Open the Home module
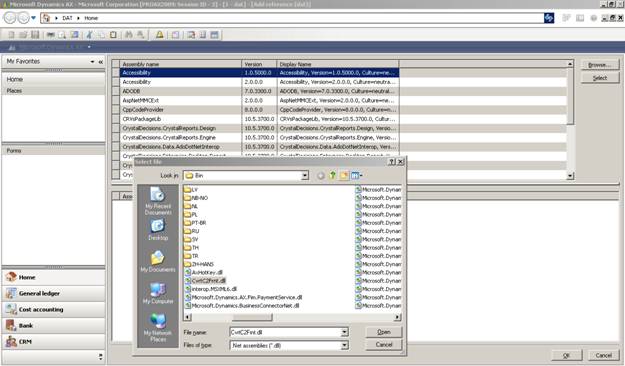 point(53,277)
